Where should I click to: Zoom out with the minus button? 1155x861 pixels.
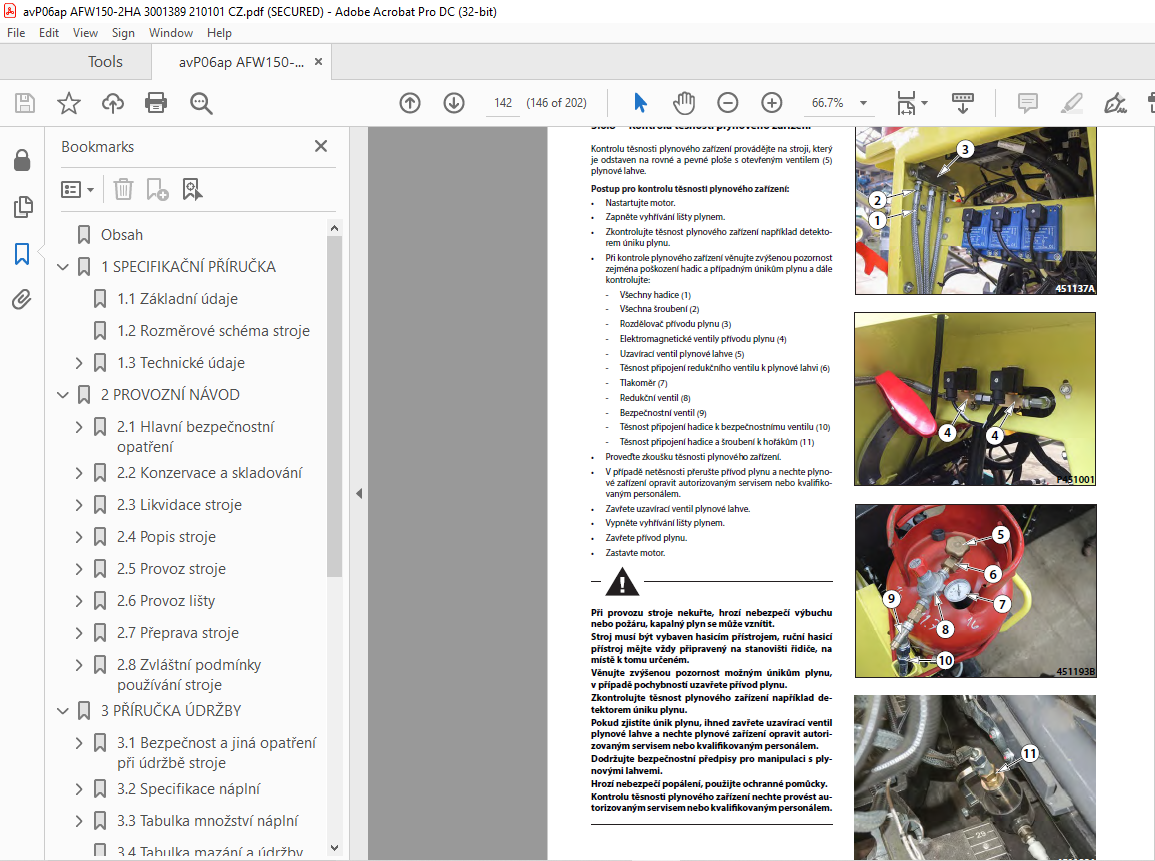tap(728, 103)
